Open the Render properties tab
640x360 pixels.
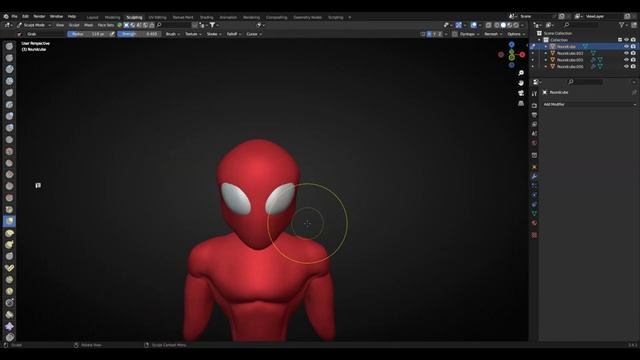[534, 105]
